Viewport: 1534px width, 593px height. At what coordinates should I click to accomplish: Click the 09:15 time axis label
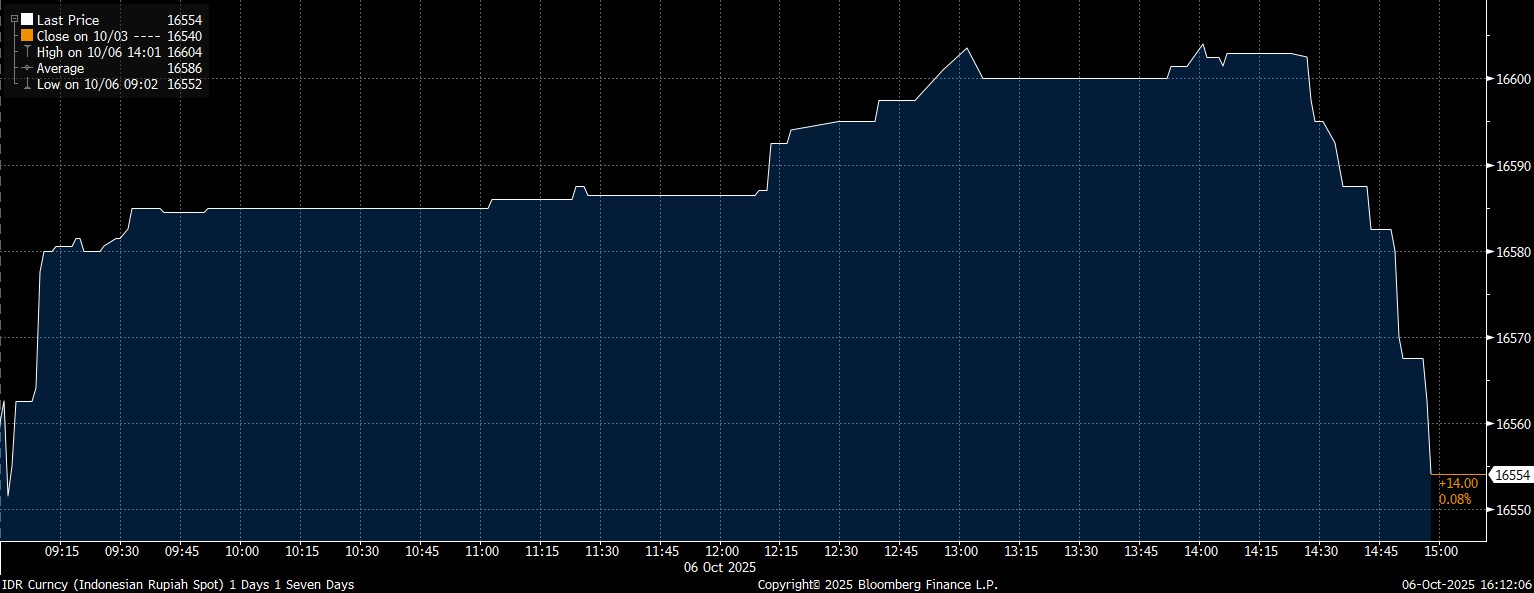(x=62, y=551)
